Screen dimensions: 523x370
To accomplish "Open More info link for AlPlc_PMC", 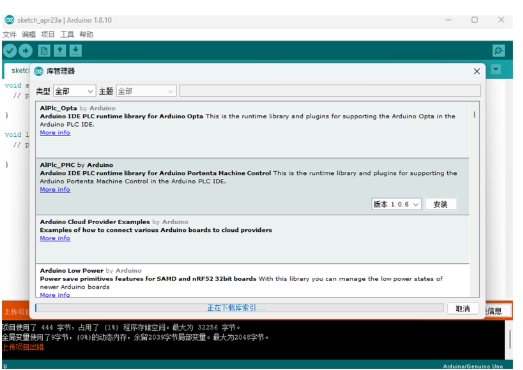I will click(x=55, y=189).
